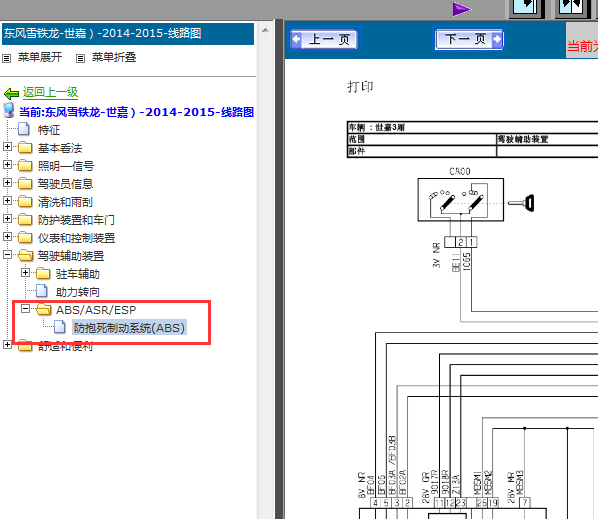This screenshot has height=519, width=598.
Task: Click 菜单折叠 to collapse all menus
Action: (114, 57)
